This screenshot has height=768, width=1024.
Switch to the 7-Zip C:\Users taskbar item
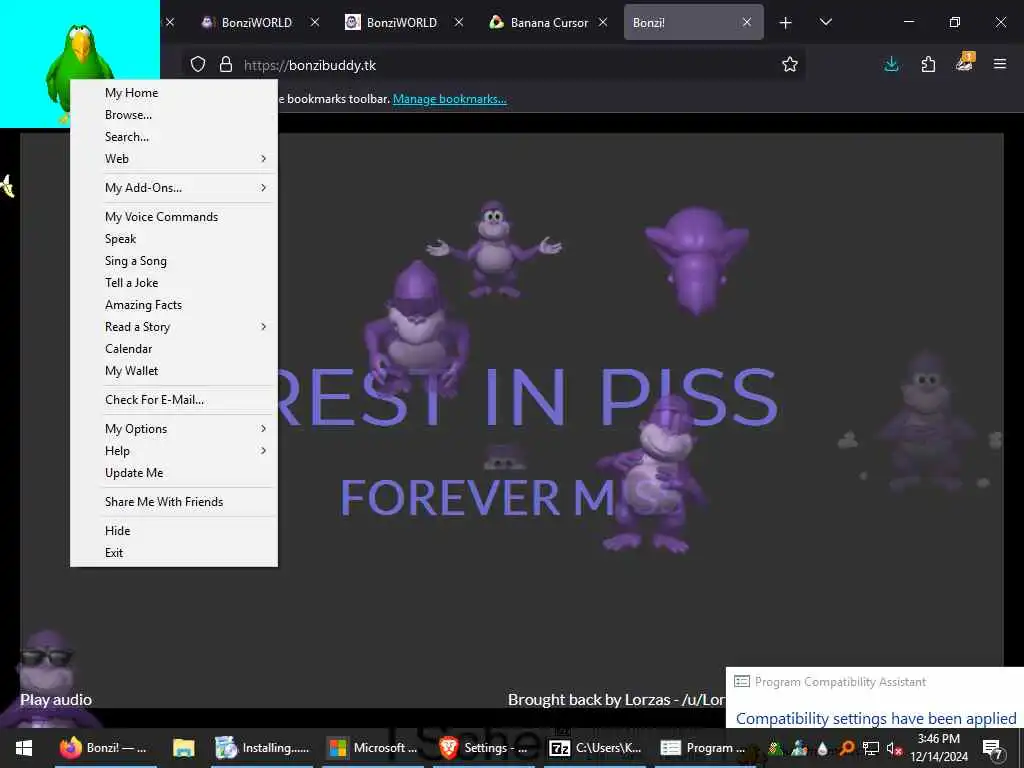point(595,748)
